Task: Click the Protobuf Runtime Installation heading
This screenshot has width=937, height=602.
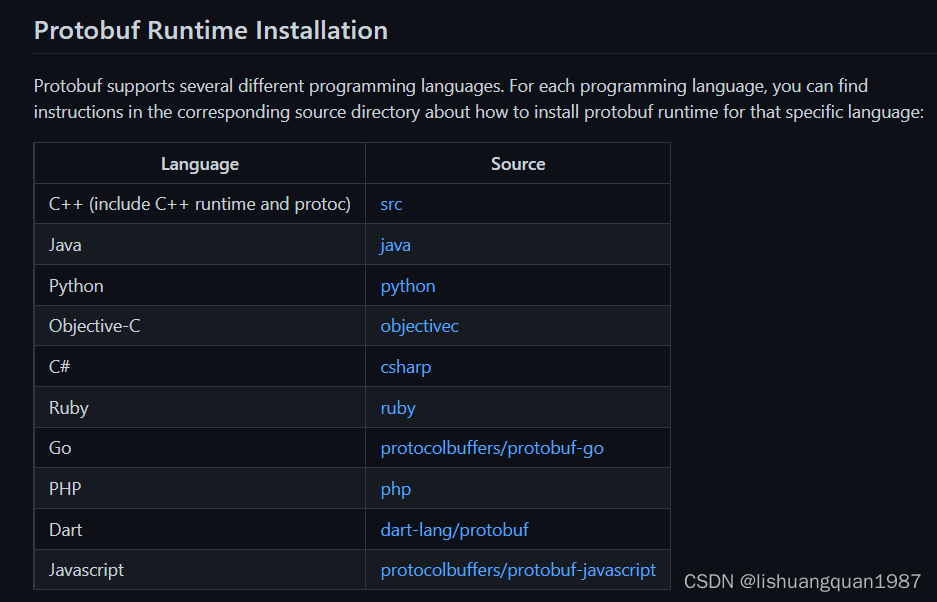Action: (x=210, y=30)
